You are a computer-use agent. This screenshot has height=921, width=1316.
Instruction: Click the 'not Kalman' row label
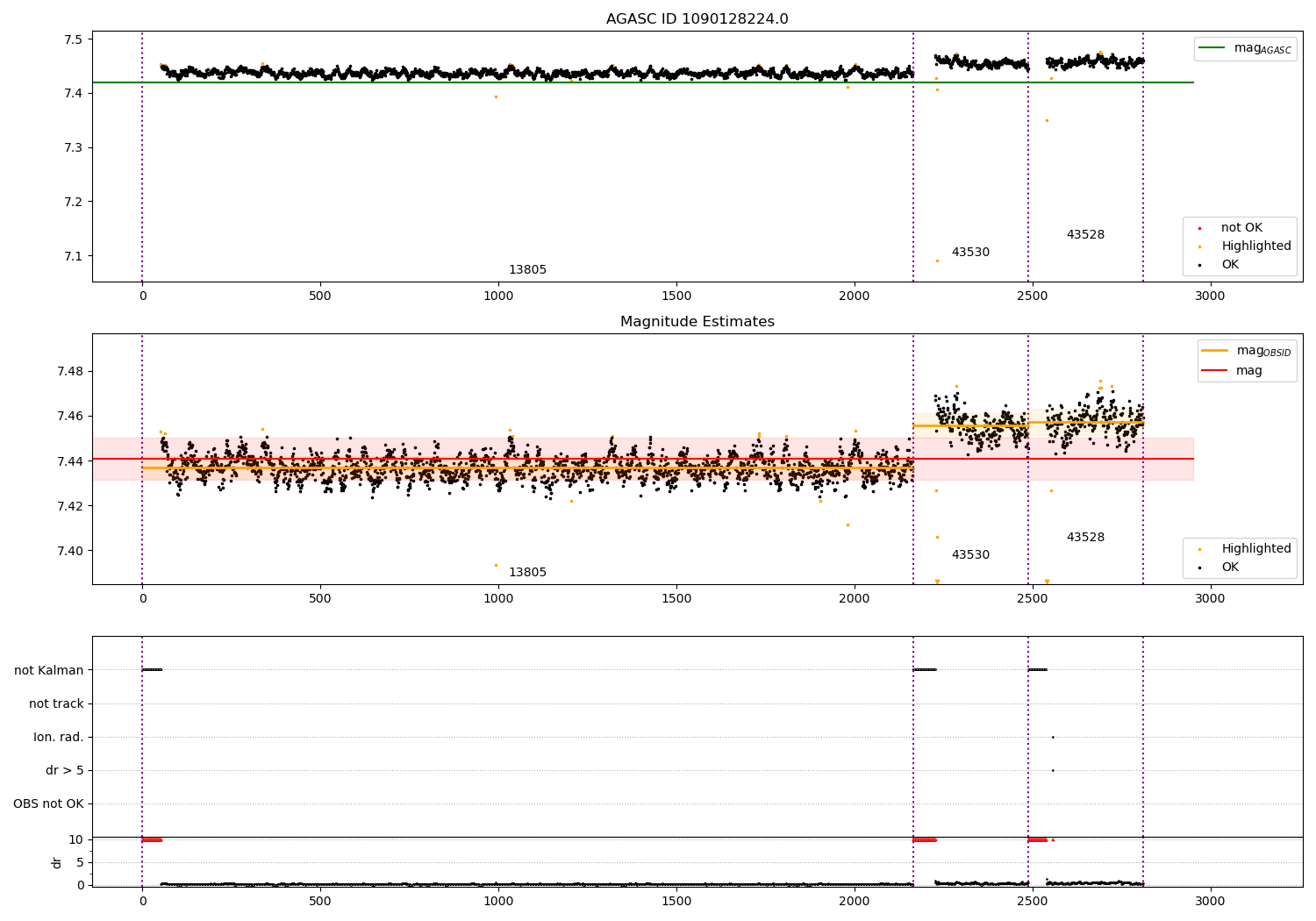49,670
